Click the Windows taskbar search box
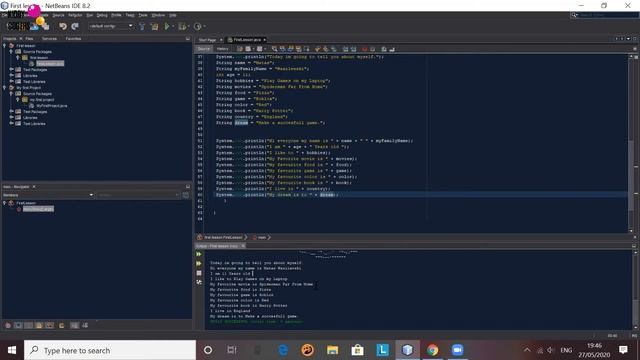Screen dimensions: 640x360 coord(110,350)
